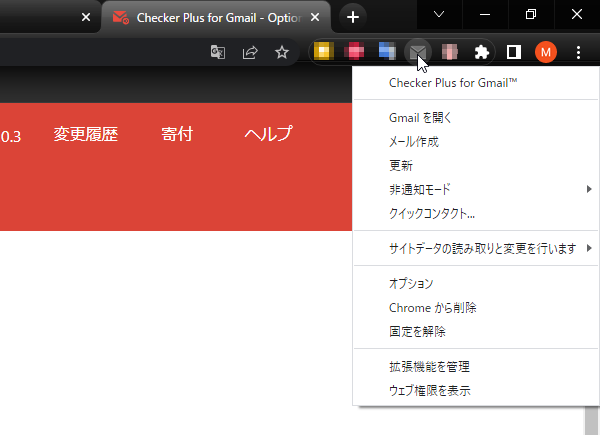Select Gmail を開く from the context menu
Screen dimensions: 600x435
pyautogui.click(x=420, y=118)
